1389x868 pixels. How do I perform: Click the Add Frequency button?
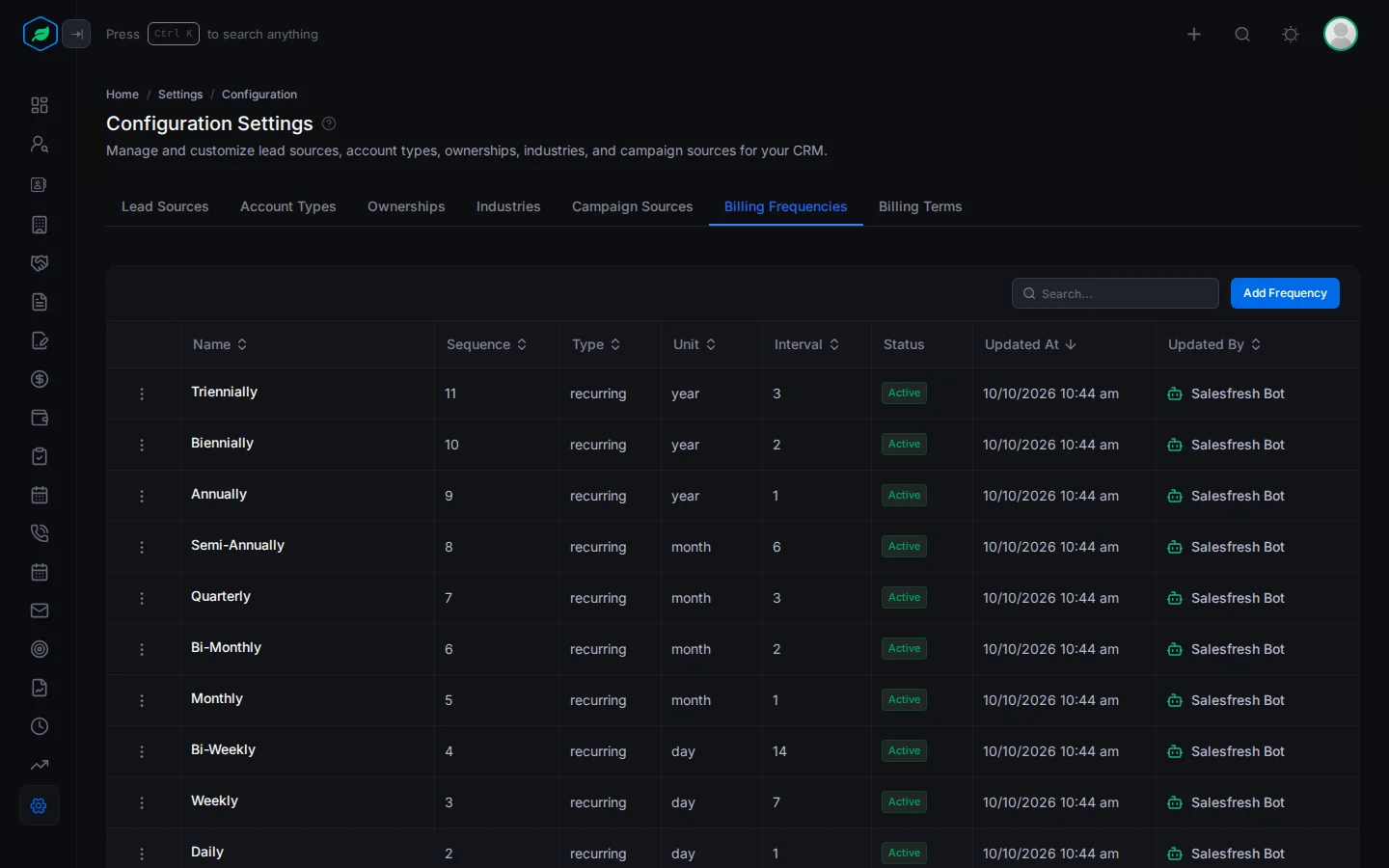coord(1285,293)
